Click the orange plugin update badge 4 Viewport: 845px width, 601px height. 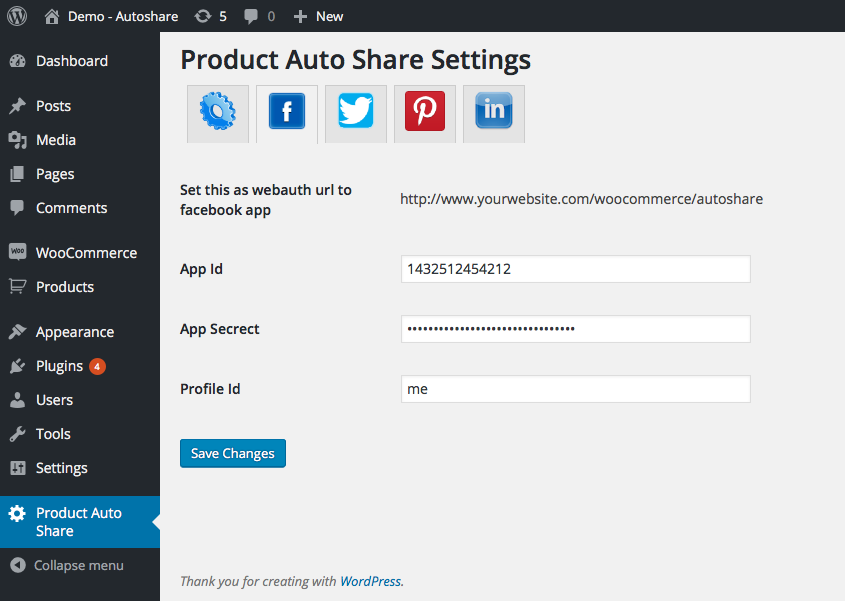click(97, 367)
